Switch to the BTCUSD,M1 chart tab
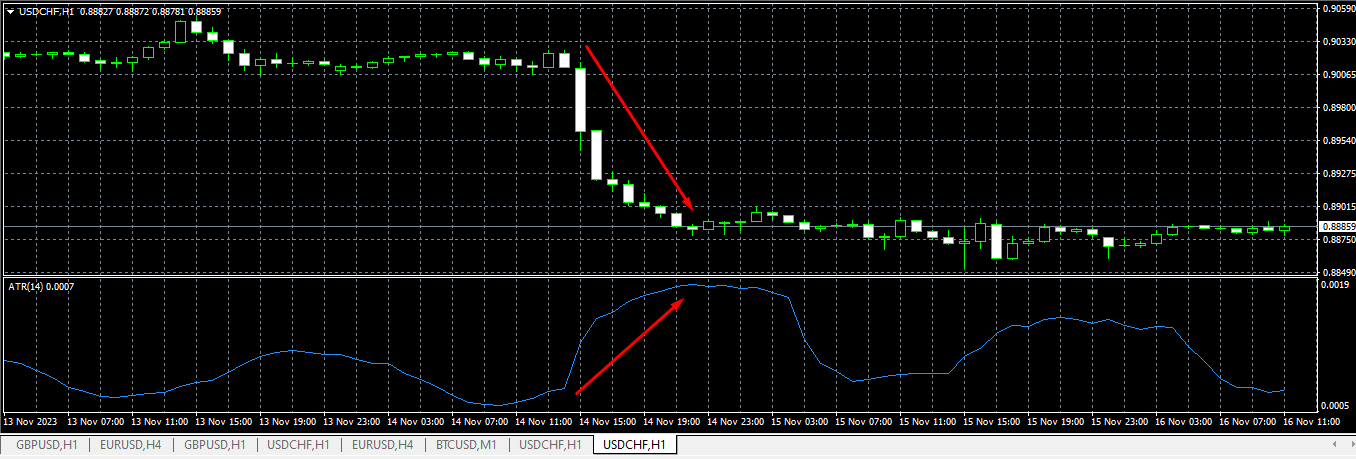 tap(467, 444)
